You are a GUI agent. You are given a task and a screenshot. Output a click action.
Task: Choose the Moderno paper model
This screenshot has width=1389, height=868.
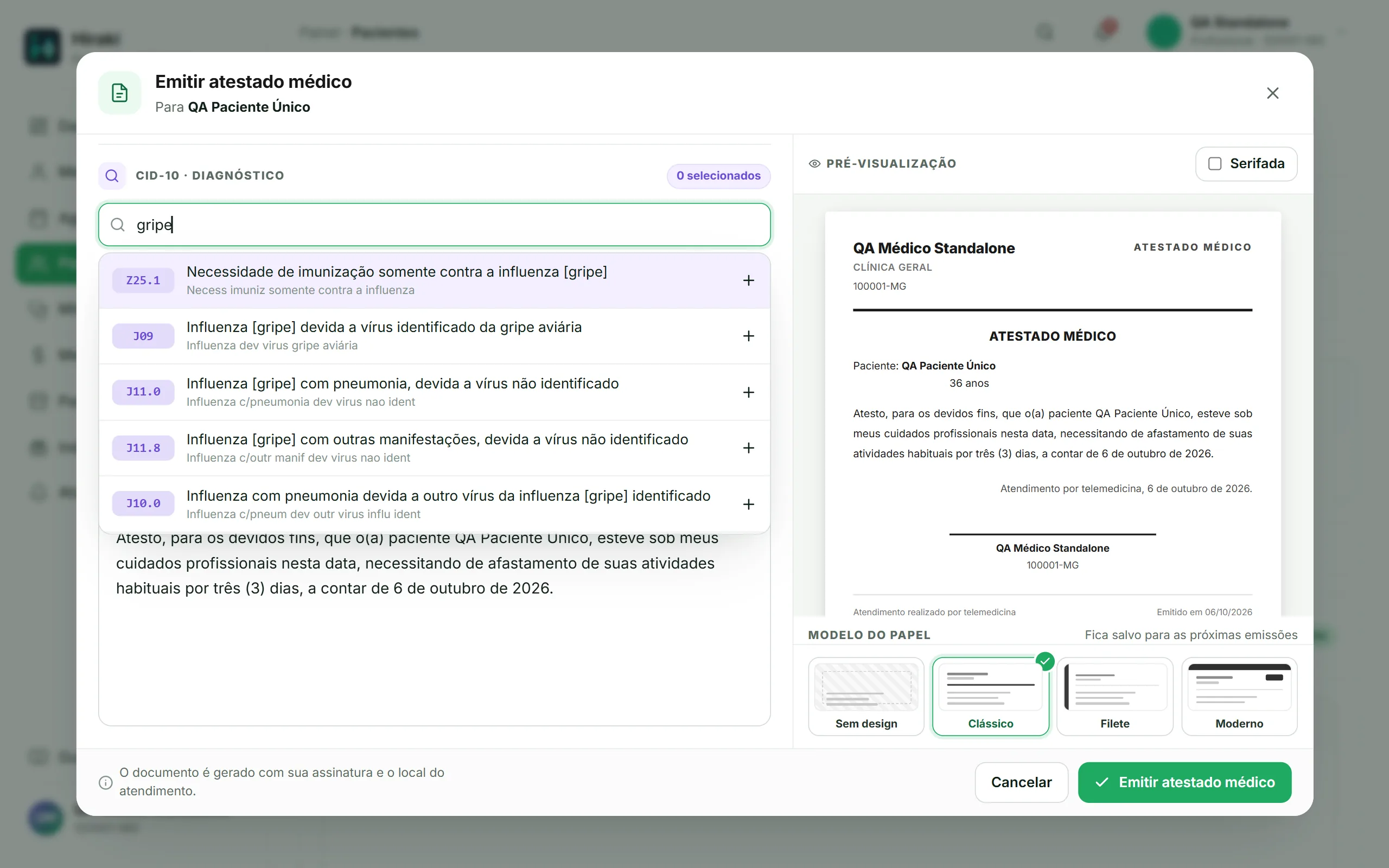(x=1239, y=697)
